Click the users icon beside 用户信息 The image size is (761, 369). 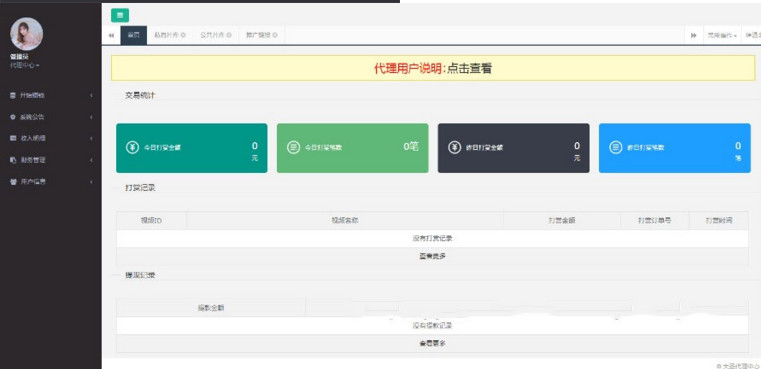(13, 182)
